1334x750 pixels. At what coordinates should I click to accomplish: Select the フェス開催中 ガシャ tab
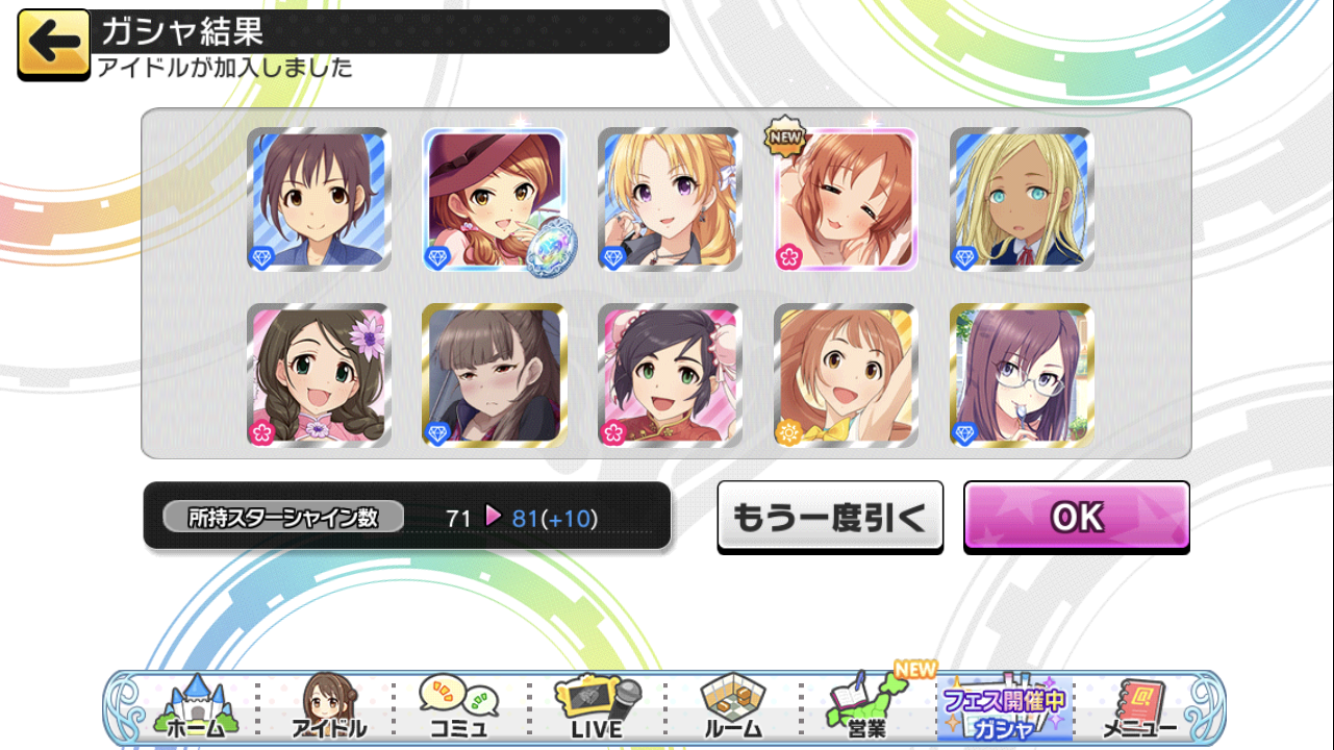(1003, 708)
